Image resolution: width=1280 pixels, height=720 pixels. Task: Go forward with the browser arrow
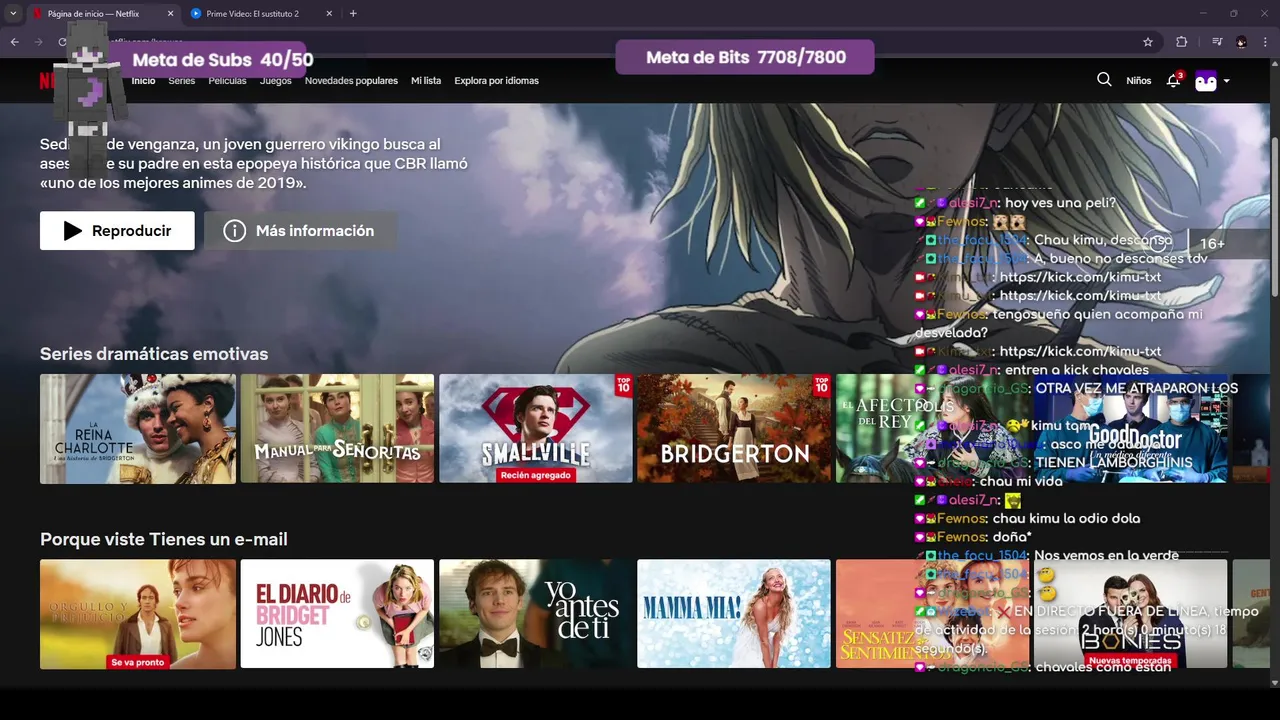pos(39,42)
